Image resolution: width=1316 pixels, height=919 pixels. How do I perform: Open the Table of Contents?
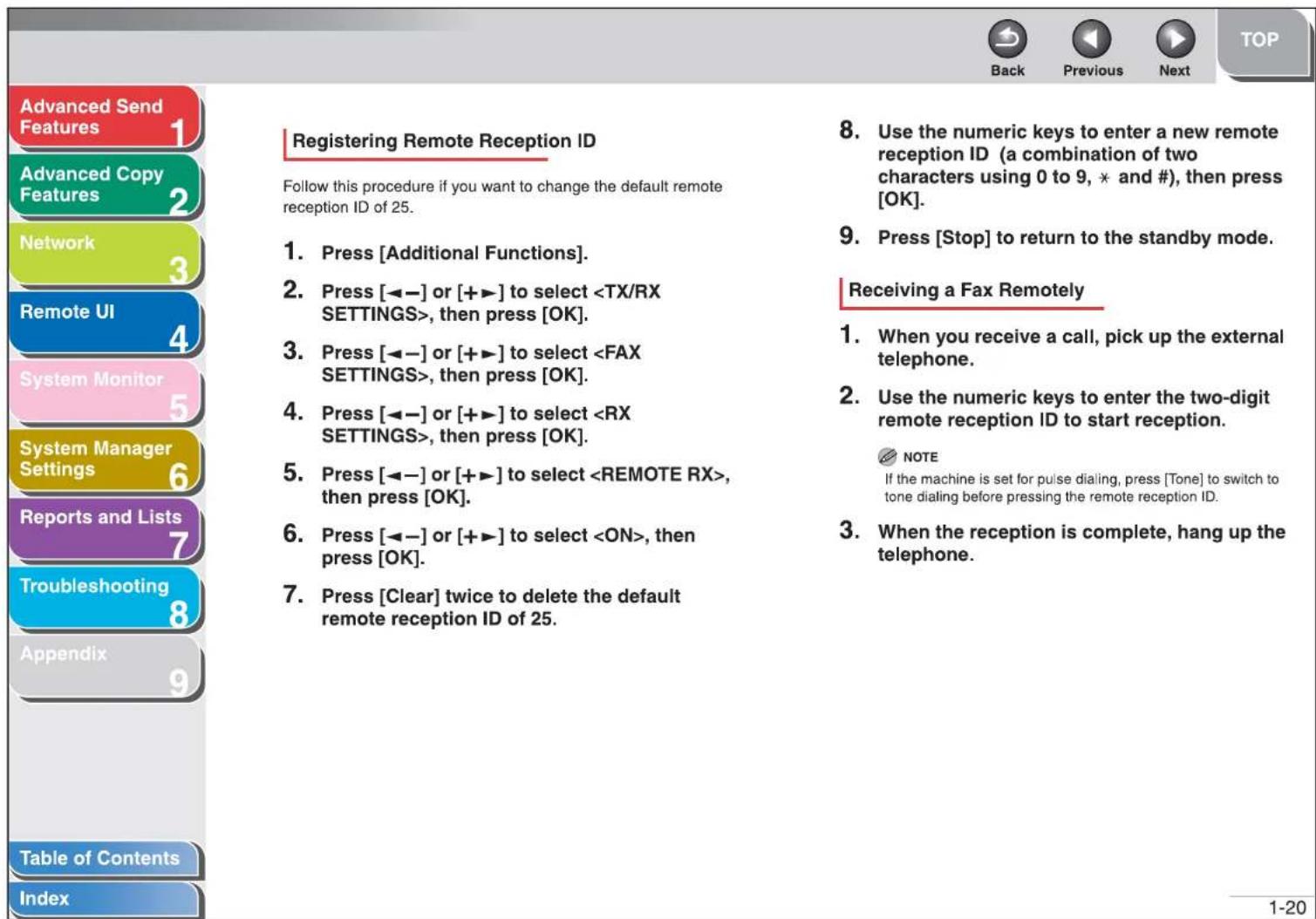tap(105, 859)
